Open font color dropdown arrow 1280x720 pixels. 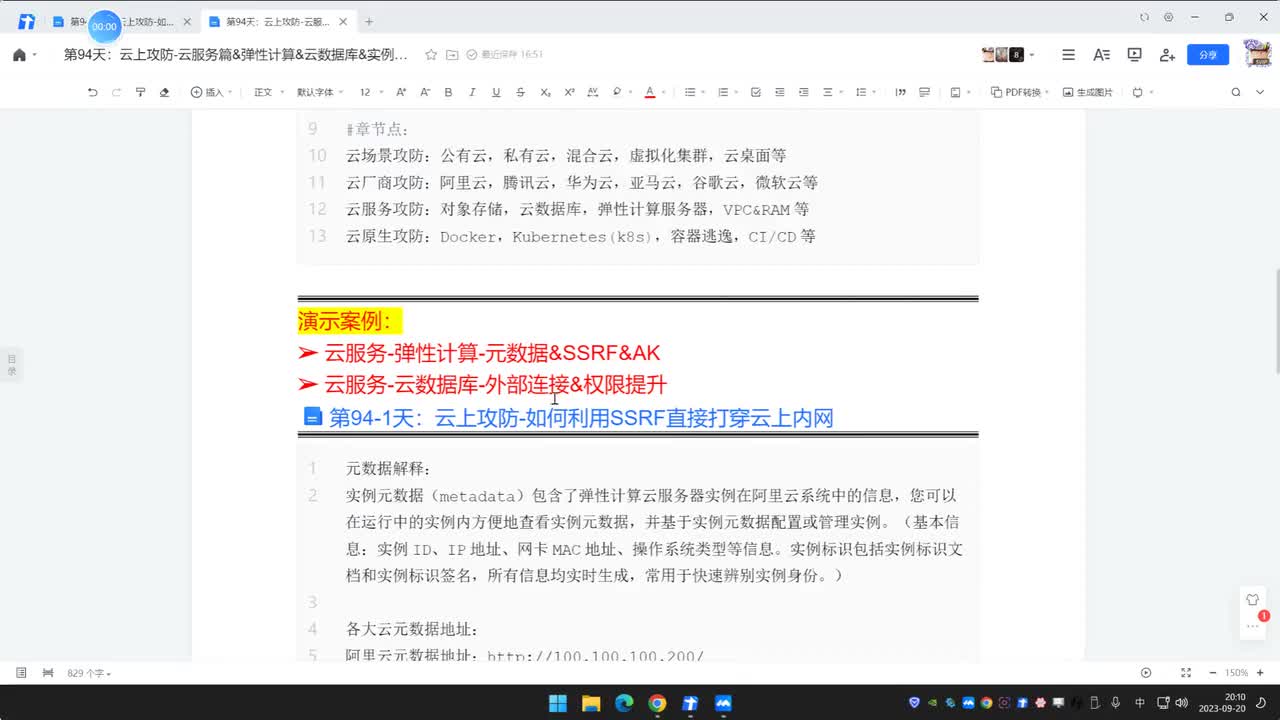pos(663,92)
